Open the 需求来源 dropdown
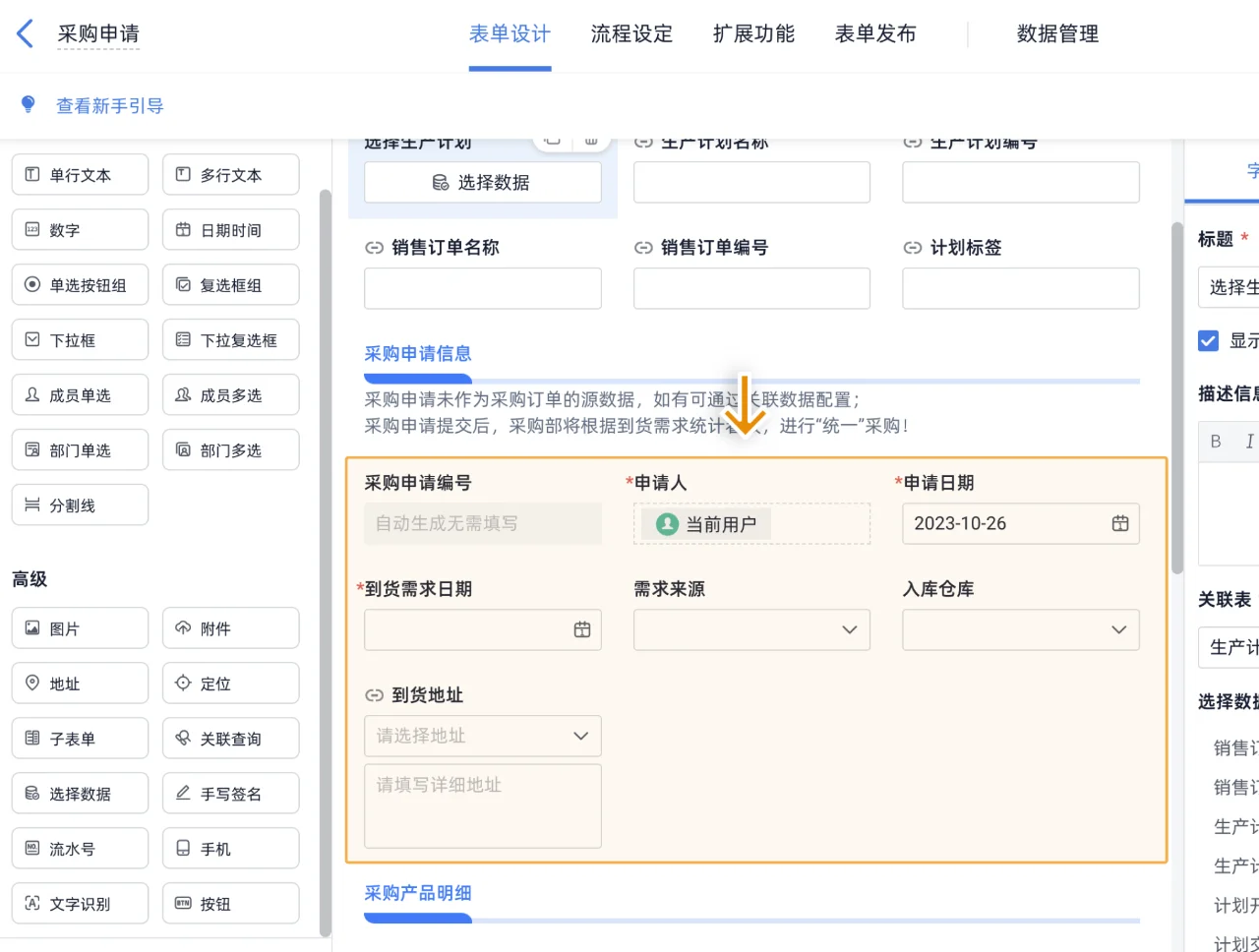 pos(850,629)
